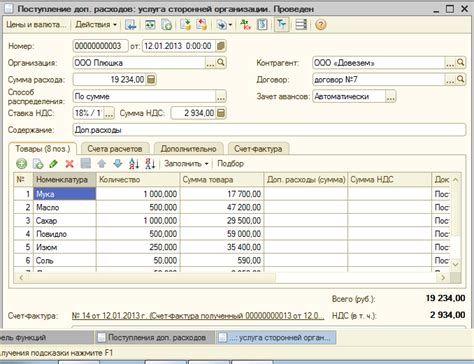
Task: Open the selection list for Договор
Action: click(x=450, y=80)
